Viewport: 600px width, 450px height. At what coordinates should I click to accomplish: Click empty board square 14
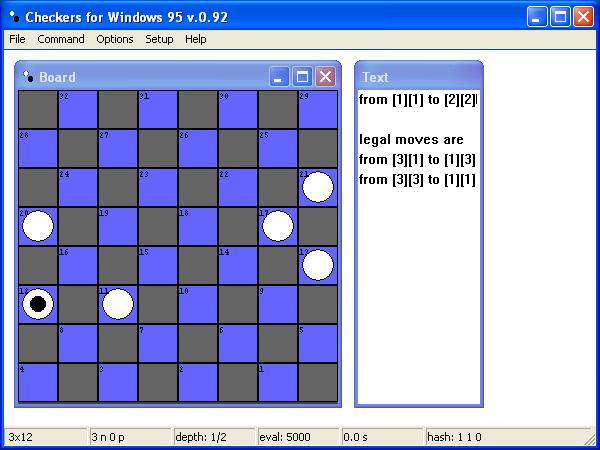(x=238, y=266)
